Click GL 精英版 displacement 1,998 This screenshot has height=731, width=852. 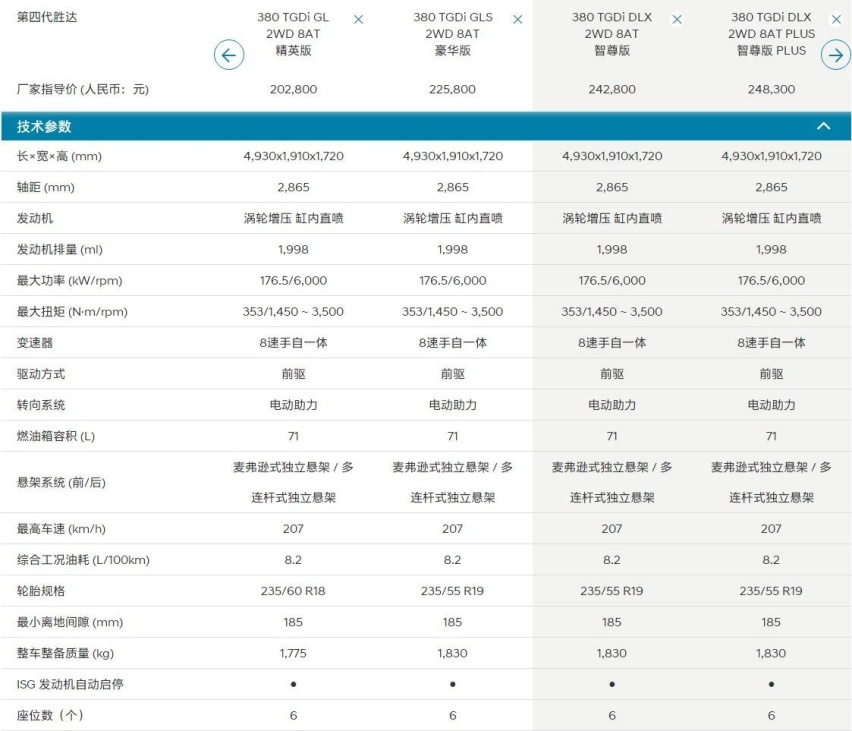tap(293, 249)
